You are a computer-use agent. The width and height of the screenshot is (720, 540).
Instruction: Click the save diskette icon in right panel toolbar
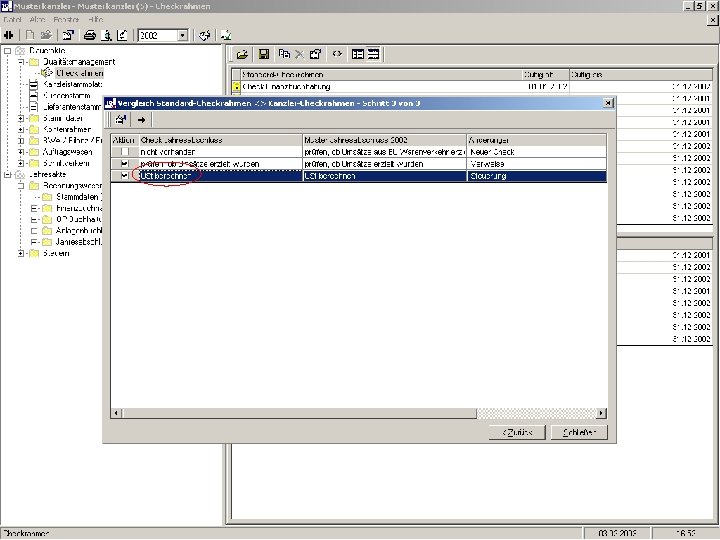pos(264,54)
